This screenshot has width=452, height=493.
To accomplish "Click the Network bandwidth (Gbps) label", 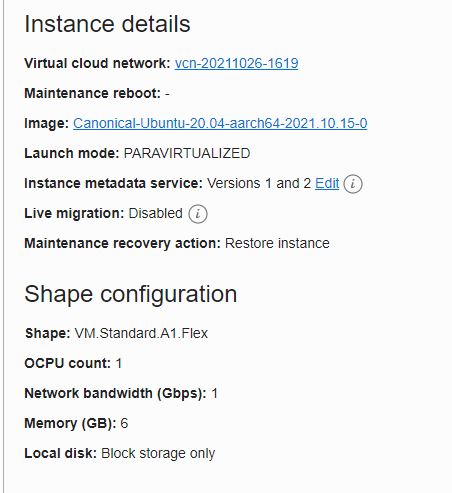I will click(115, 393).
